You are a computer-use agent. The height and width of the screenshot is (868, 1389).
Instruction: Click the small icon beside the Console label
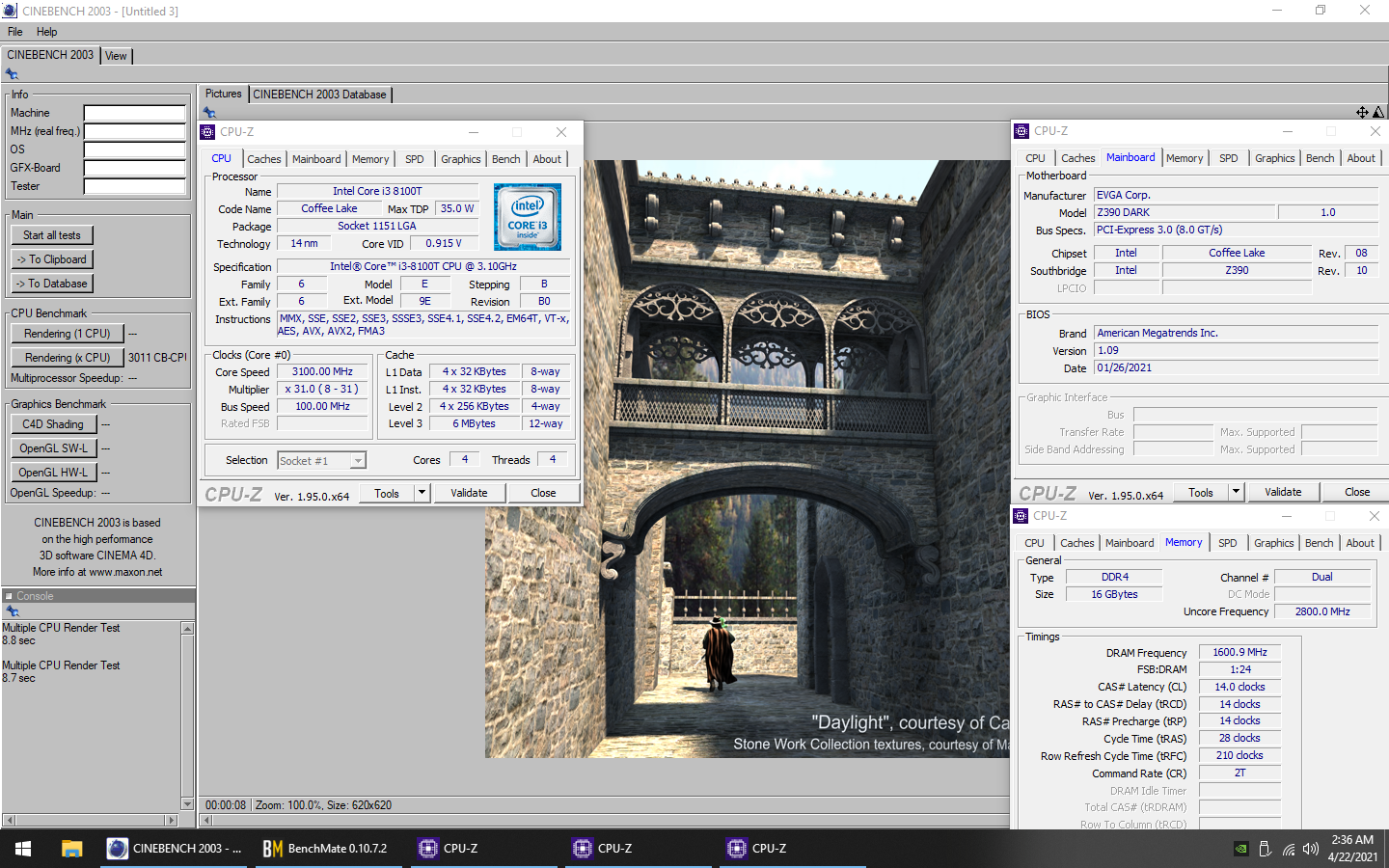(9, 596)
